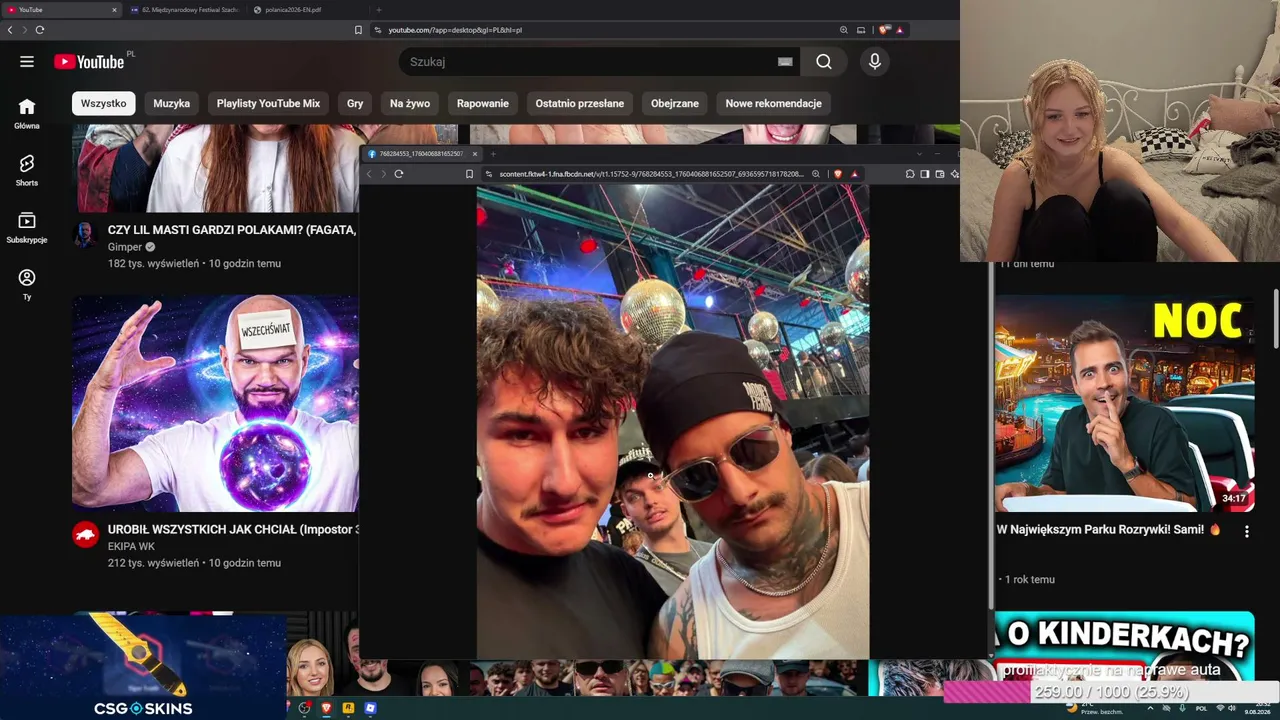Open the blue app icon on the taskbar
Image resolution: width=1280 pixels, height=720 pixels.
click(370, 708)
